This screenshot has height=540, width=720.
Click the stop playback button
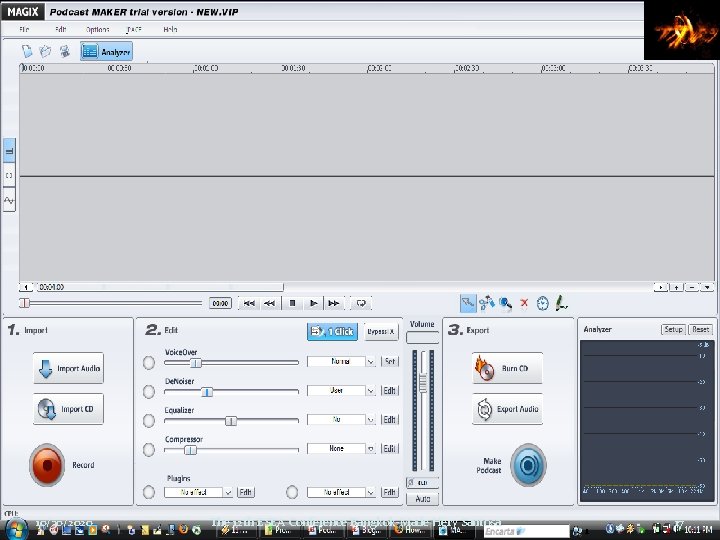[x=292, y=303]
